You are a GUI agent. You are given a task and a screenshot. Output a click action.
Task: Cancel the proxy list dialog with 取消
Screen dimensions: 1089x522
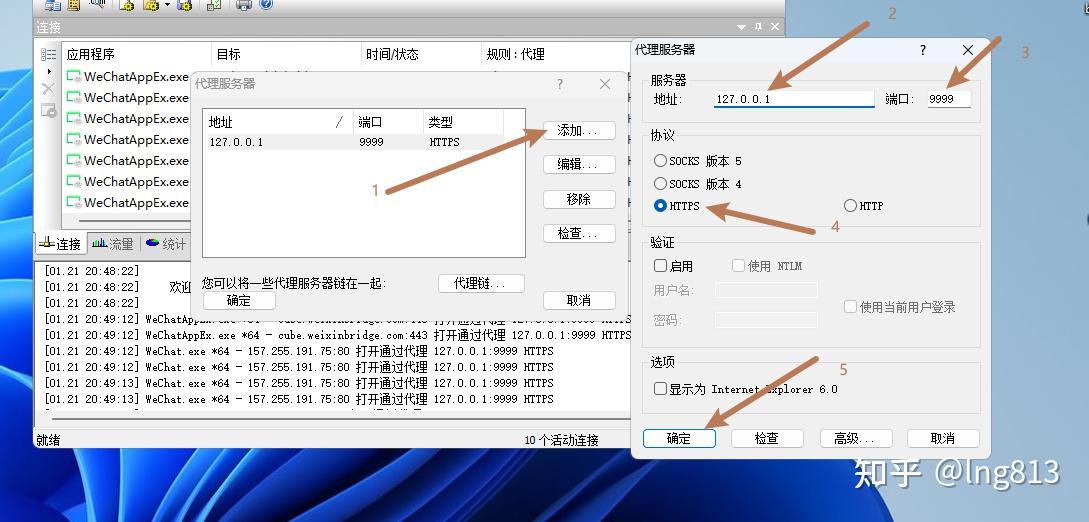click(x=579, y=301)
